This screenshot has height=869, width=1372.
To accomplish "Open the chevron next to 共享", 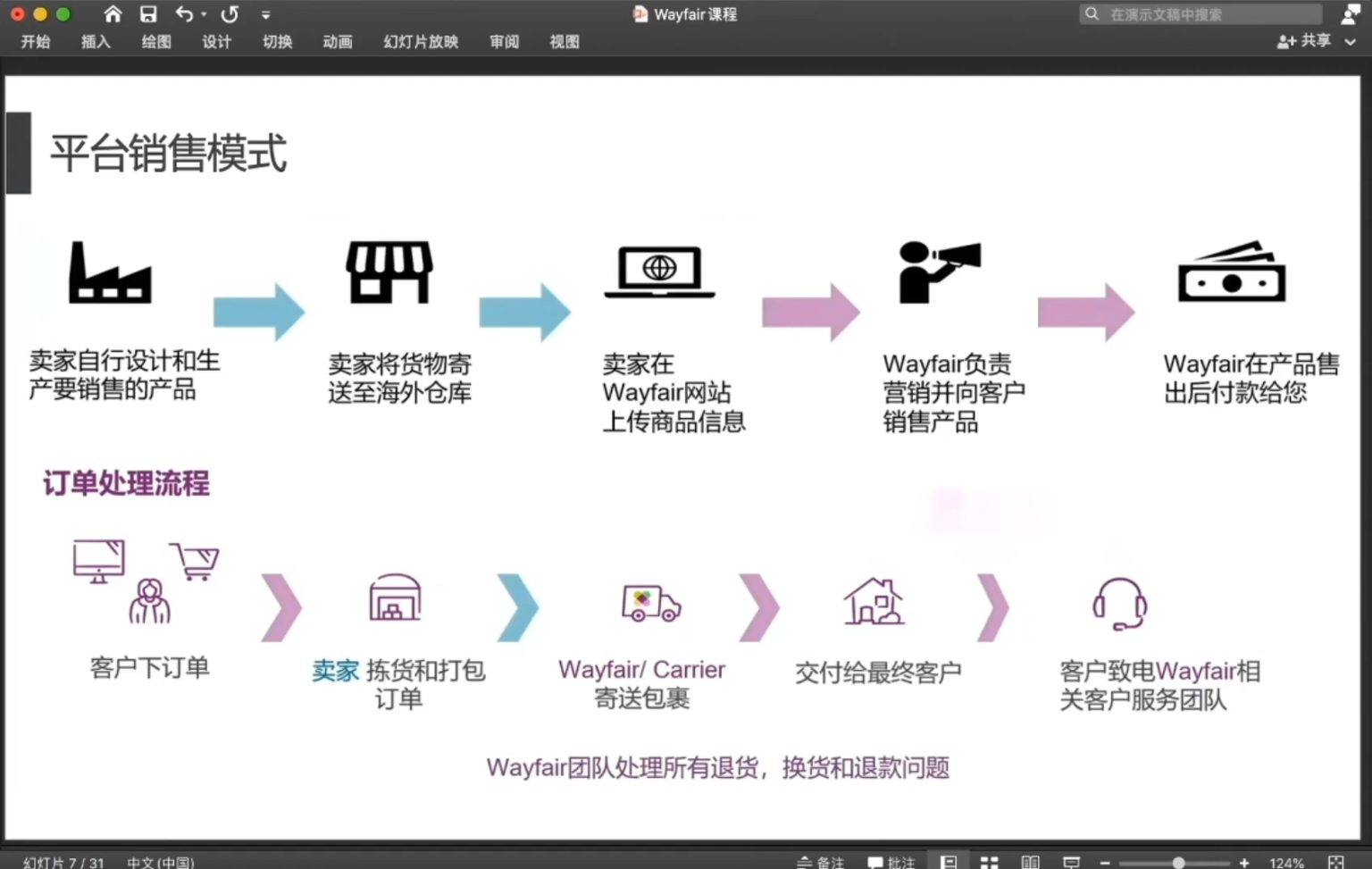I will (1349, 40).
